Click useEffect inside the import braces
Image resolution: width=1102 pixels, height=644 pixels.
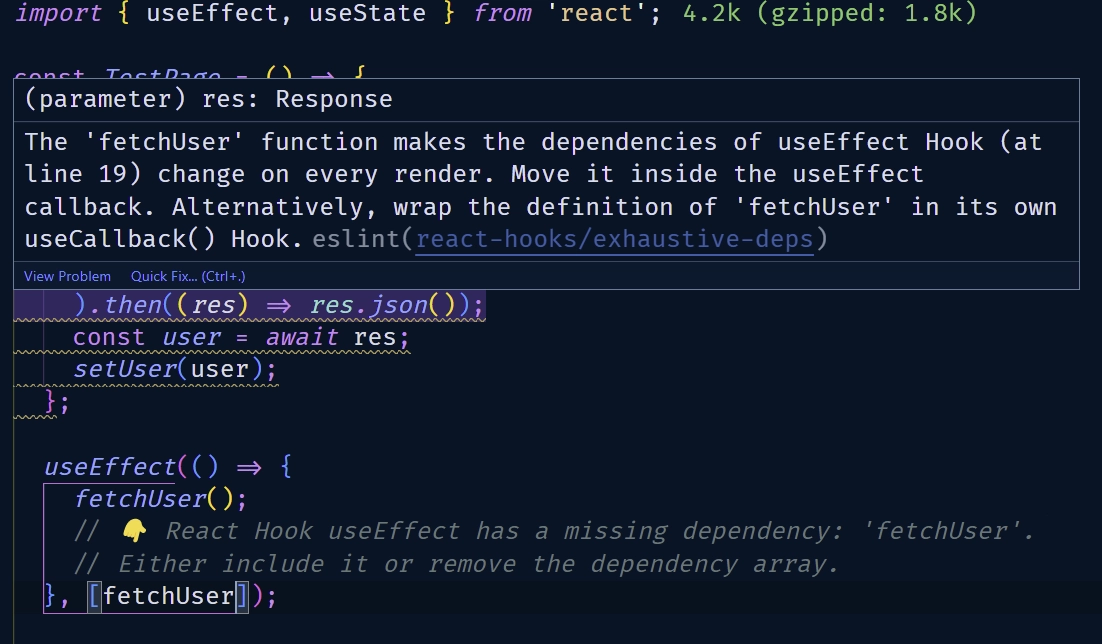212,14
